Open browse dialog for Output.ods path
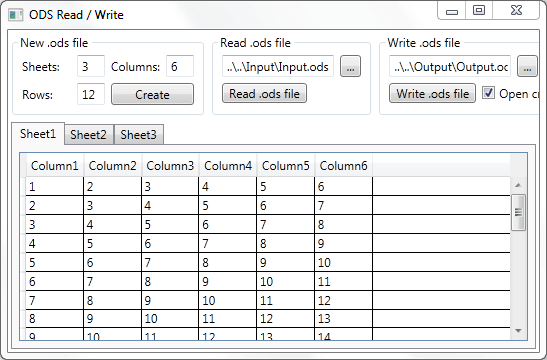The image size is (547, 360). 527,66
